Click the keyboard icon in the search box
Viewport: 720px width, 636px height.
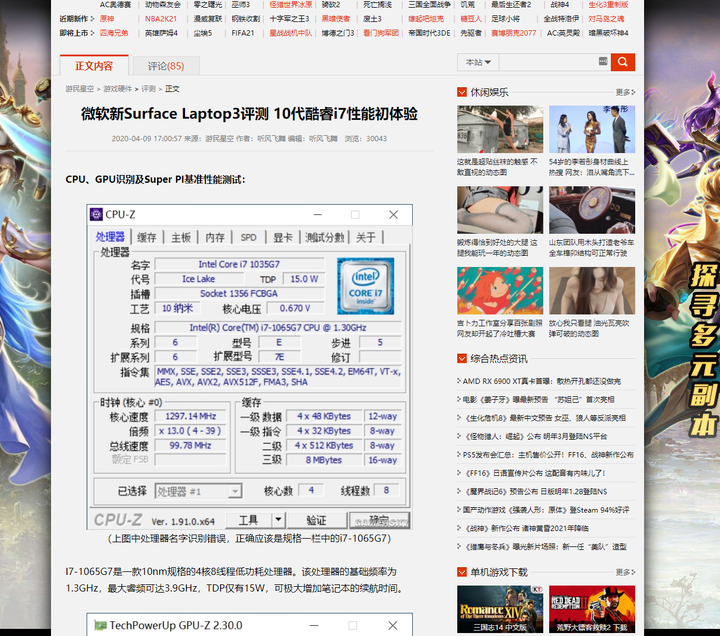[x=603, y=62]
